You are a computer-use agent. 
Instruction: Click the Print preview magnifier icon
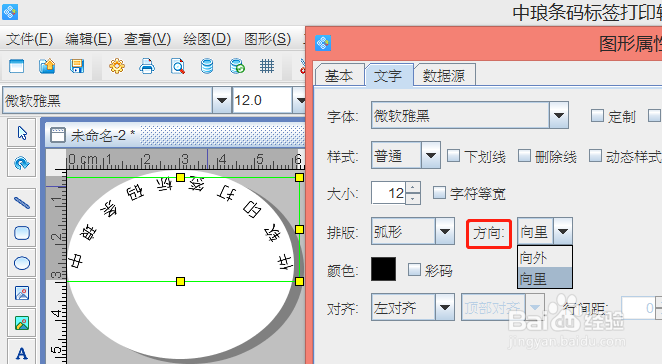(177, 66)
